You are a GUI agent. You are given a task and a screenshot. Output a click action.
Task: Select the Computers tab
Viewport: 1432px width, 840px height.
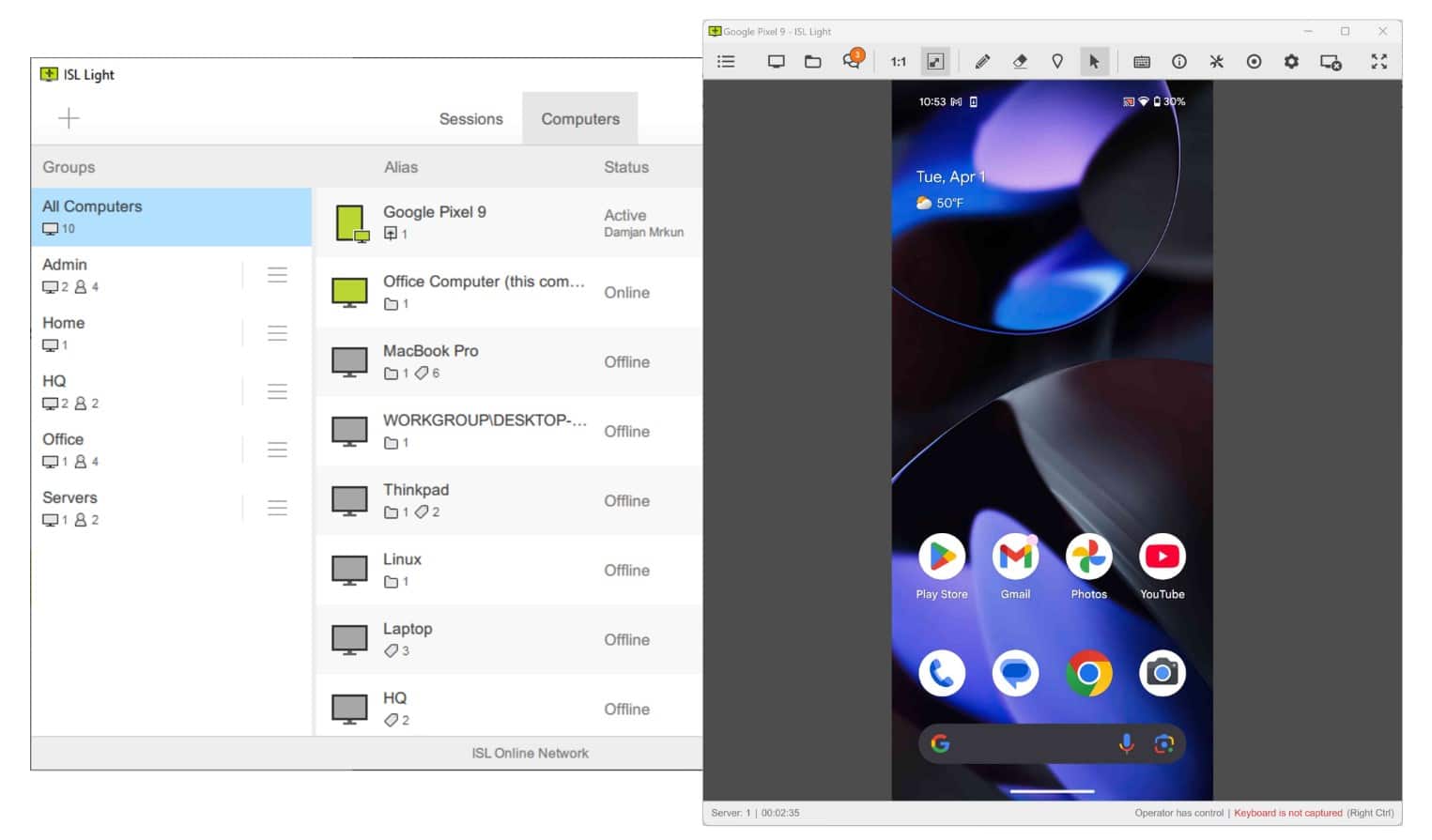[x=580, y=119]
